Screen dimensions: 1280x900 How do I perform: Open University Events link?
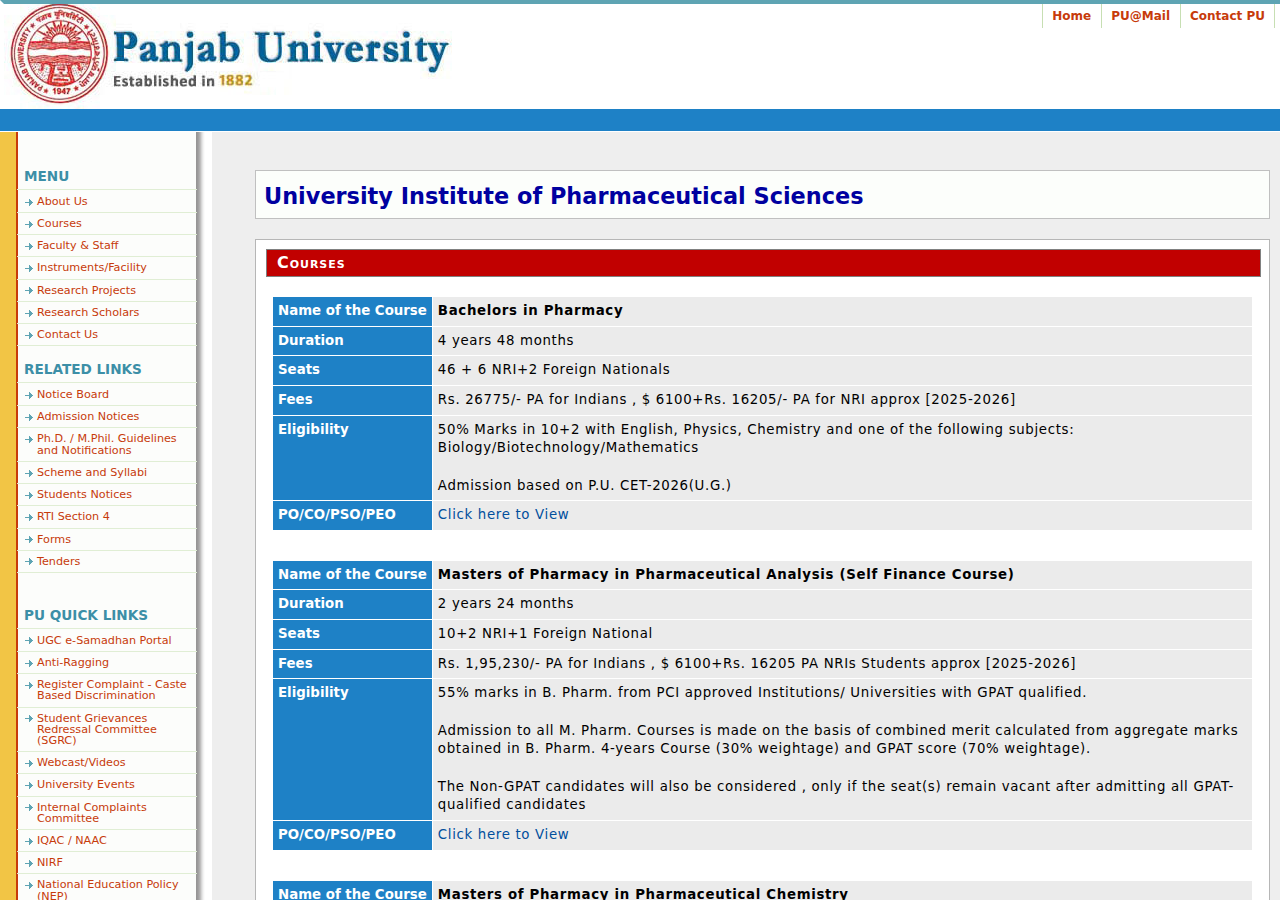click(86, 784)
